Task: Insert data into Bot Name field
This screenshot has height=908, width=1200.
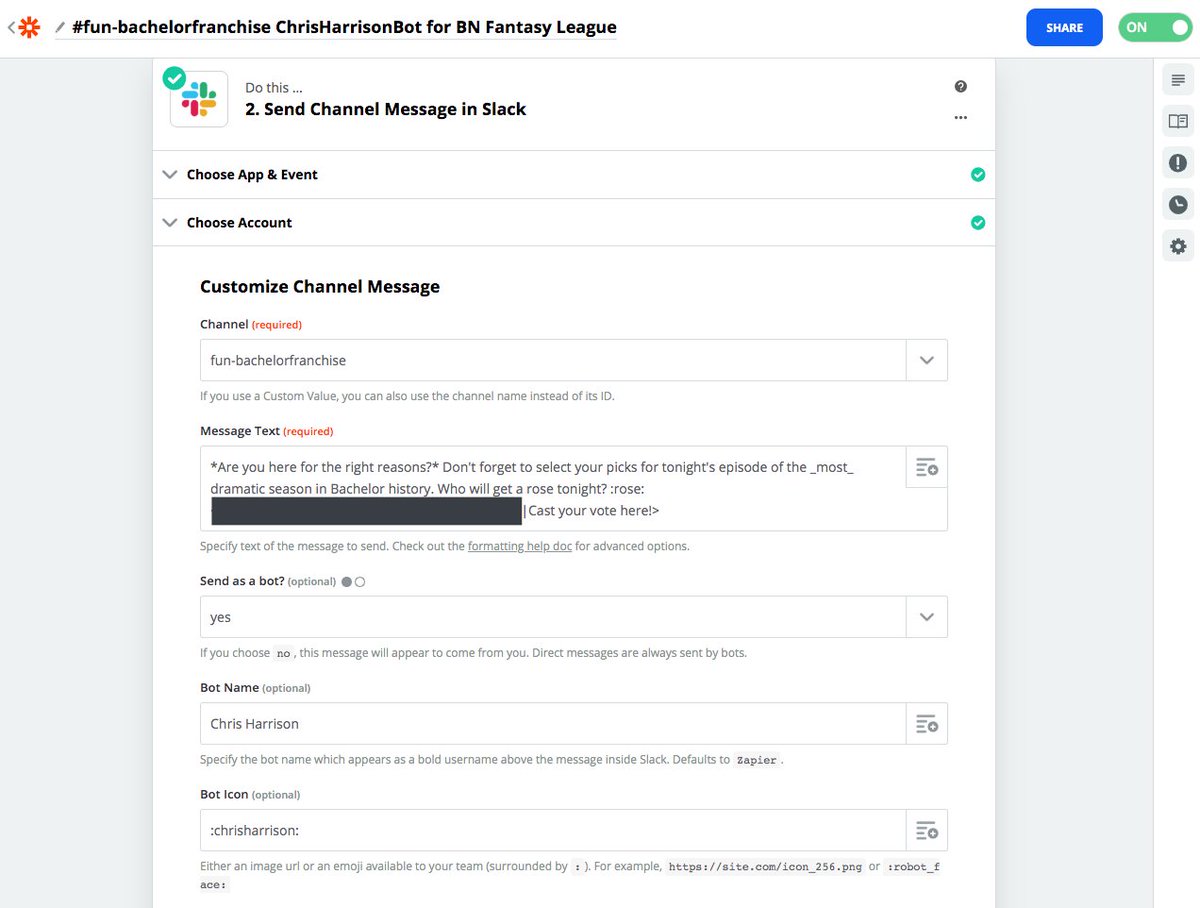Action: coord(927,723)
